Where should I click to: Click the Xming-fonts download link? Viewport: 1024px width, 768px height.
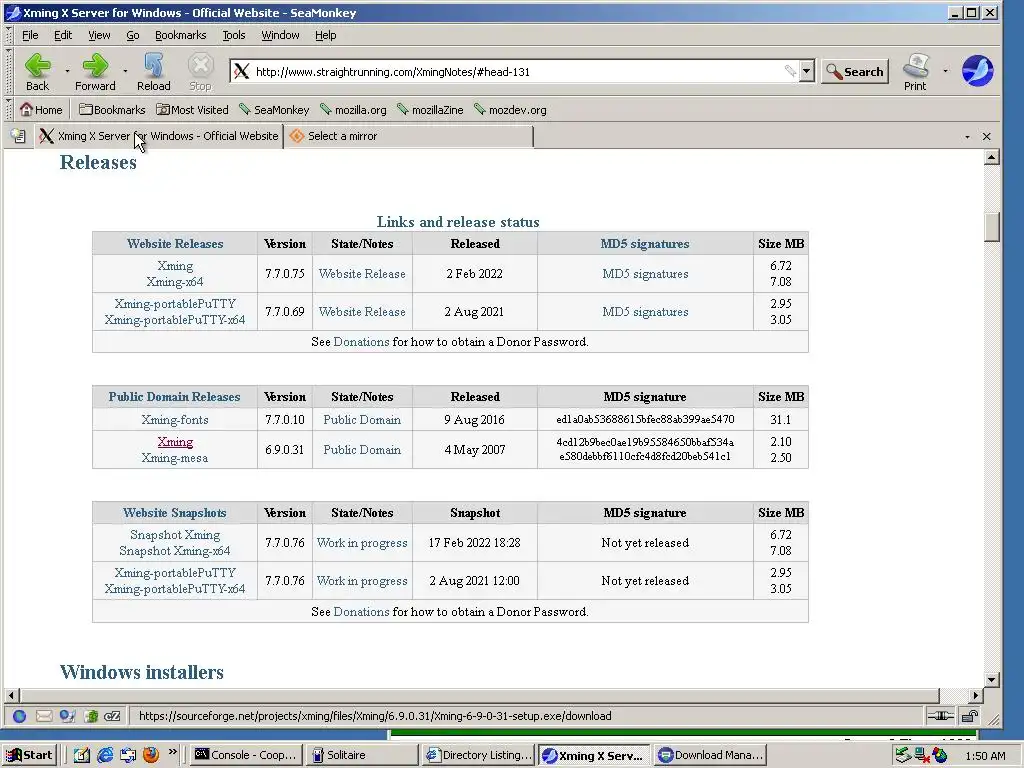coord(175,420)
